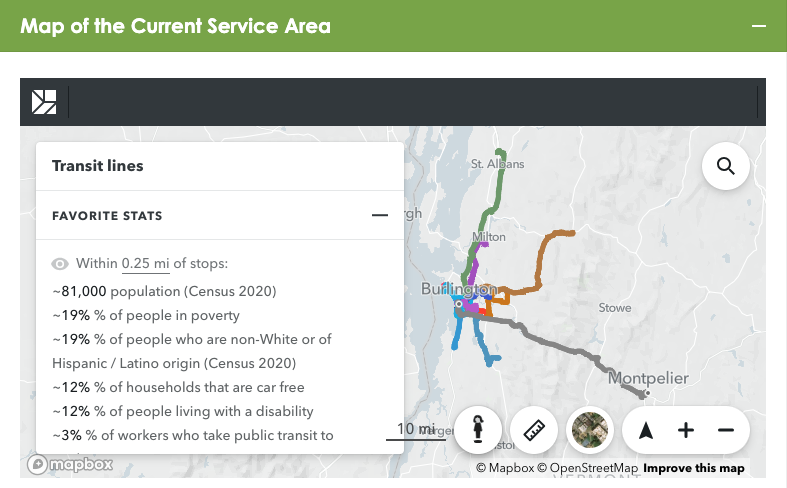Switch to satellite imagery basemap
787x488 pixels.
click(x=590, y=430)
